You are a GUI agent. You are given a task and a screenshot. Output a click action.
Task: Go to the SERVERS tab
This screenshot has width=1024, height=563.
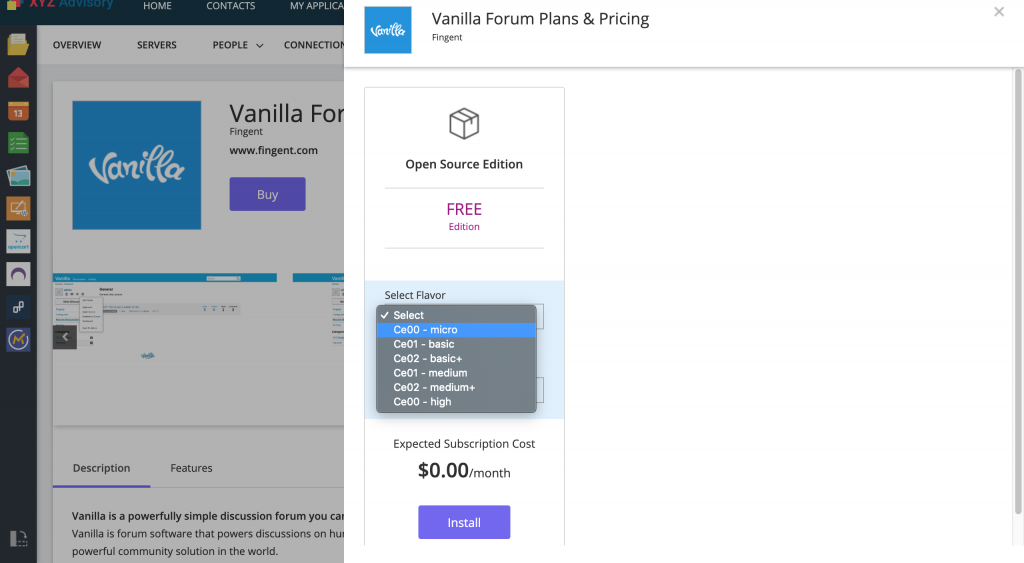click(157, 45)
